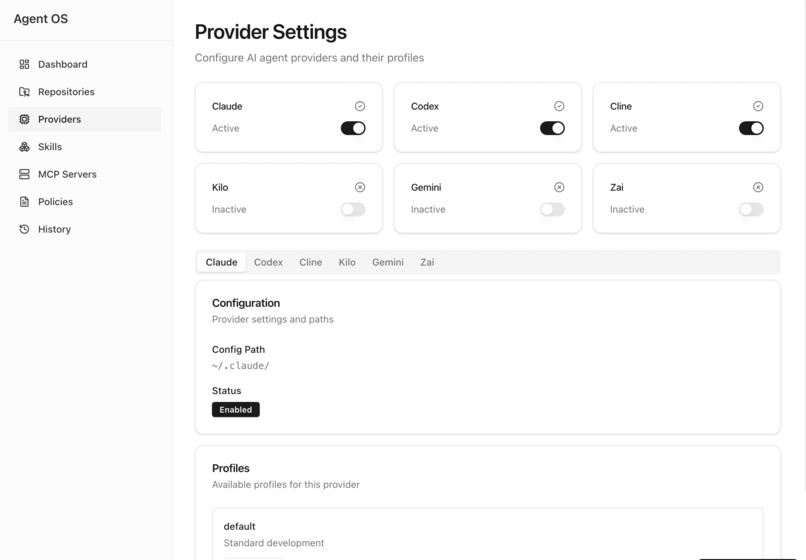
Task: Select the Zai tab
Action: [x=427, y=262]
